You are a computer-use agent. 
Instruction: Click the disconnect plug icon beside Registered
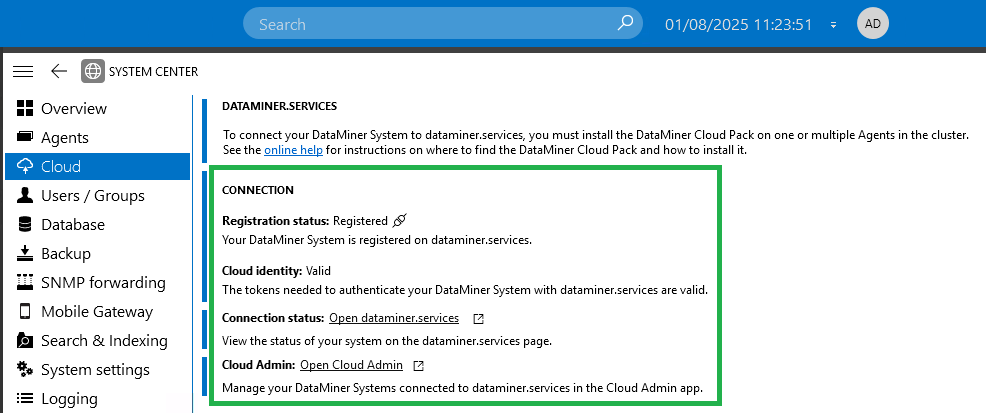pyautogui.click(x=399, y=221)
